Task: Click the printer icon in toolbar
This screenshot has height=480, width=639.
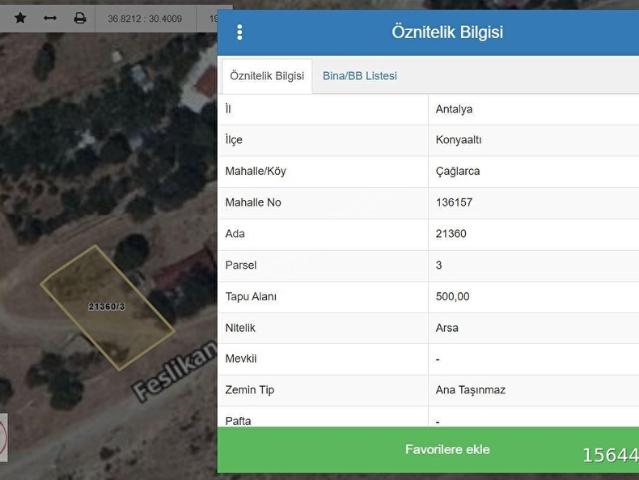Action: point(80,18)
